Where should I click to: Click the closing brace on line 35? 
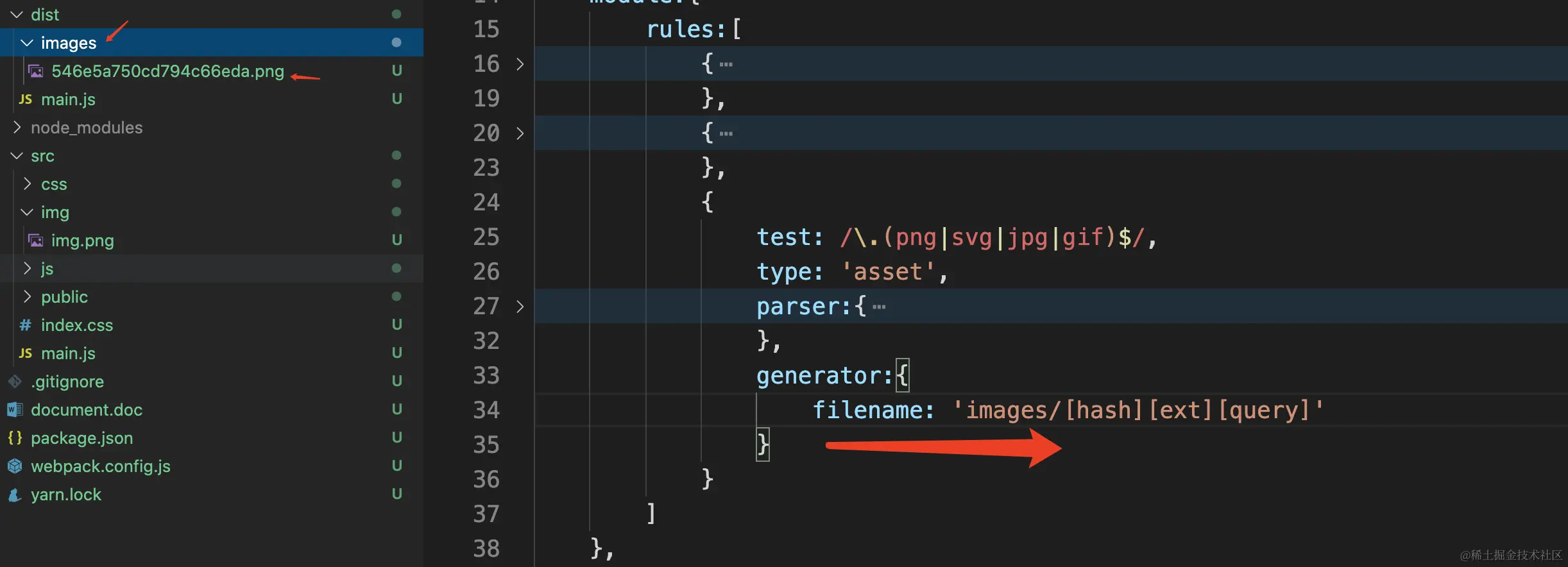pos(763,444)
